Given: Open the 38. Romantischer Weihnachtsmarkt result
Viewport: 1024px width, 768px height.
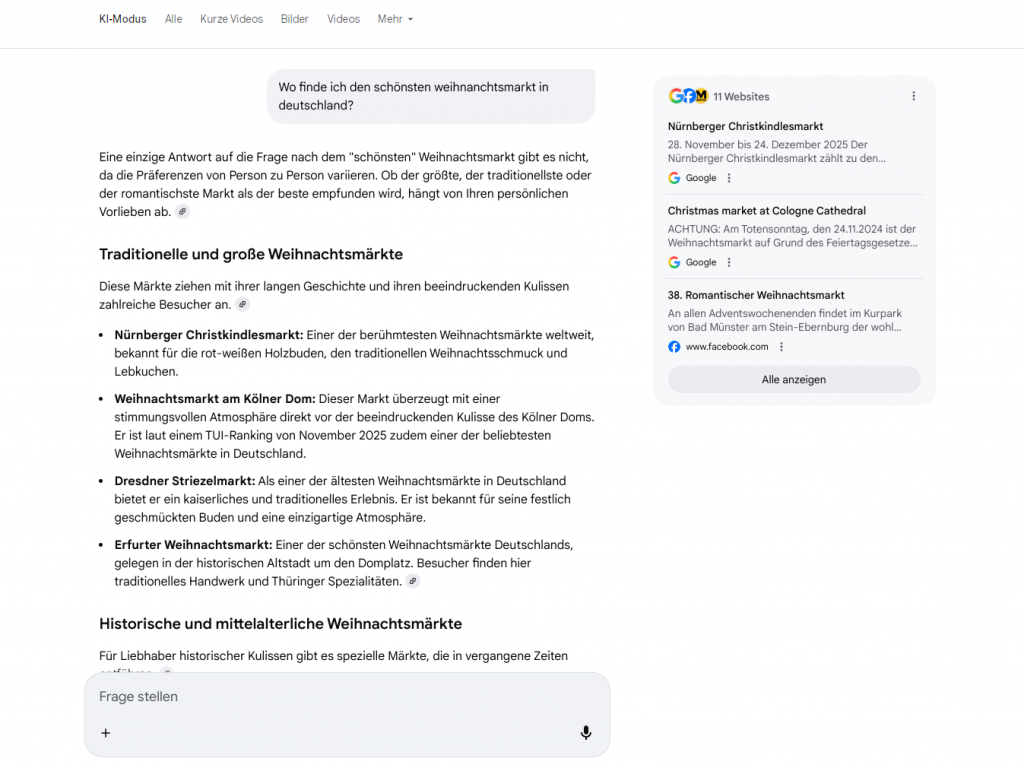Looking at the screenshot, I should click(x=756, y=295).
